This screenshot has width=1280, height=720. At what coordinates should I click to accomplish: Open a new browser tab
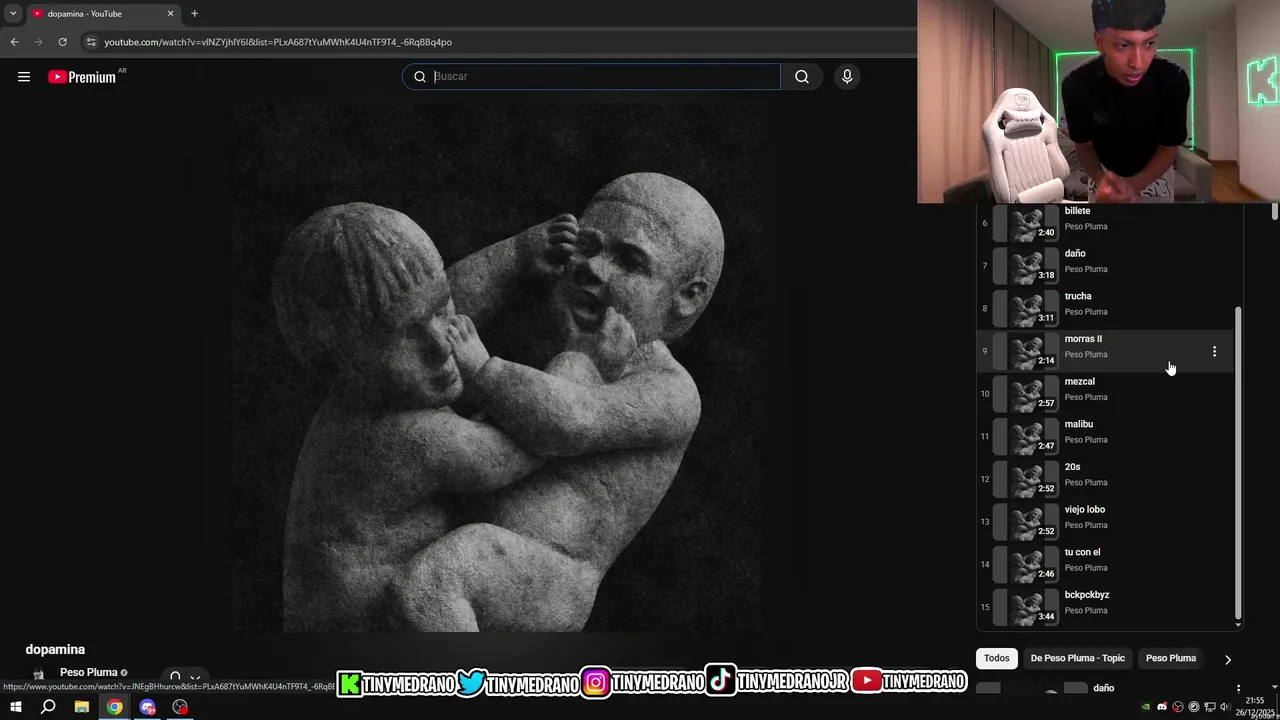click(x=194, y=14)
